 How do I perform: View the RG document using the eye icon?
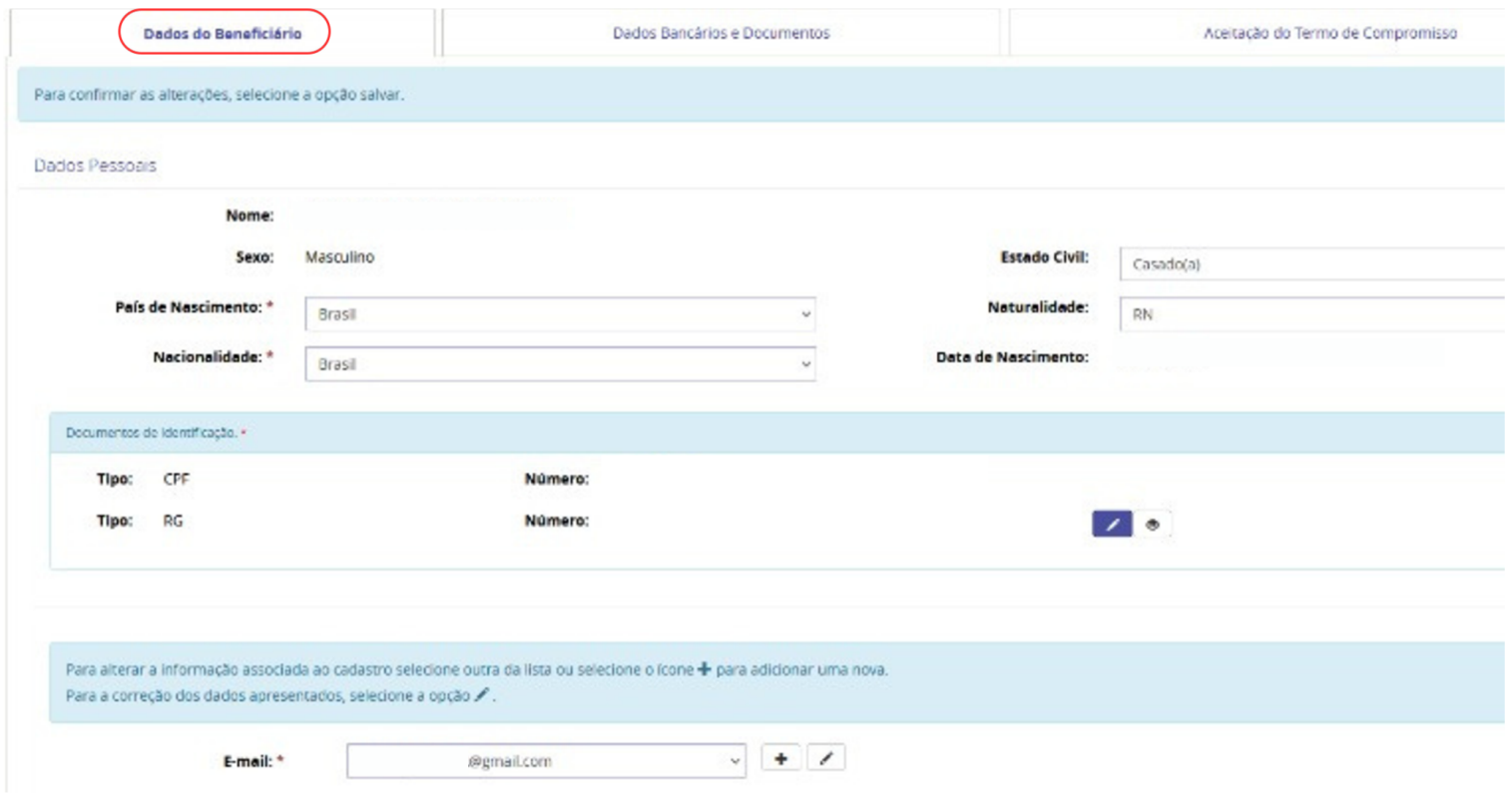click(x=1153, y=525)
